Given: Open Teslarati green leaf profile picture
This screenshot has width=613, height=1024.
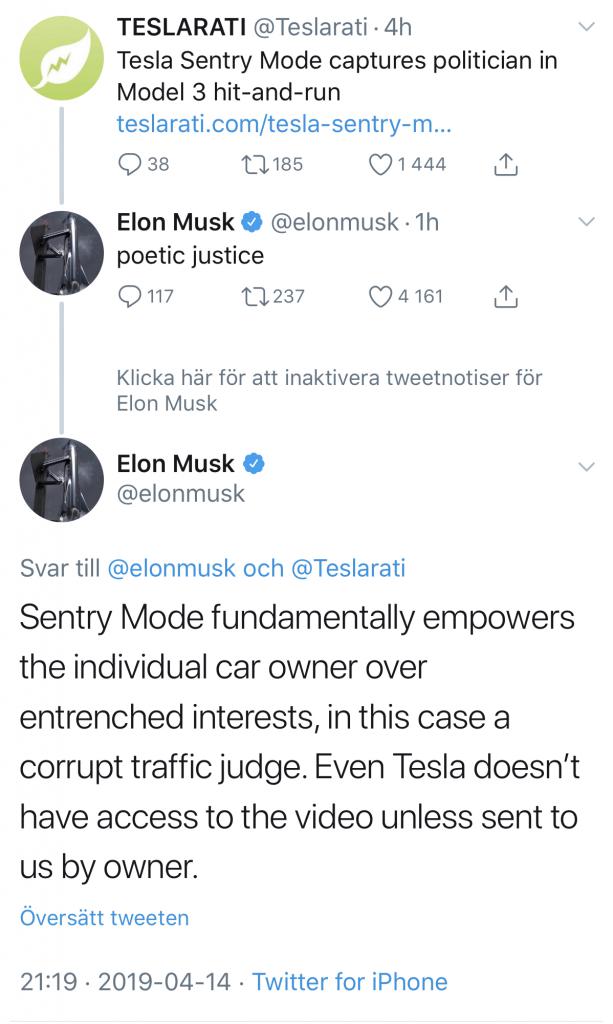Looking at the screenshot, I should 61,58.
